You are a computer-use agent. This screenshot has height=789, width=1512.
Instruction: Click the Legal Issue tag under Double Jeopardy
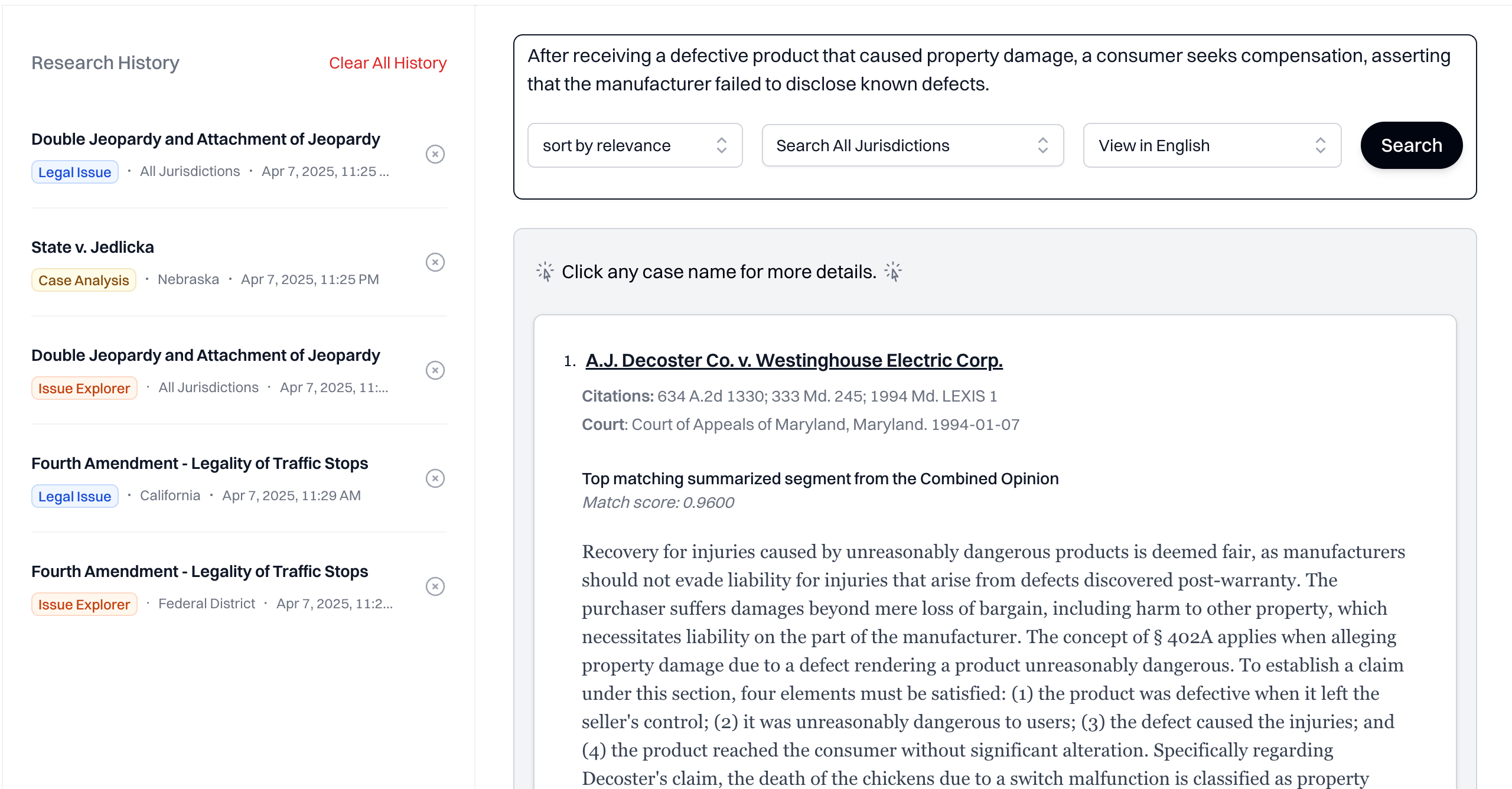pyautogui.click(x=75, y=172)
